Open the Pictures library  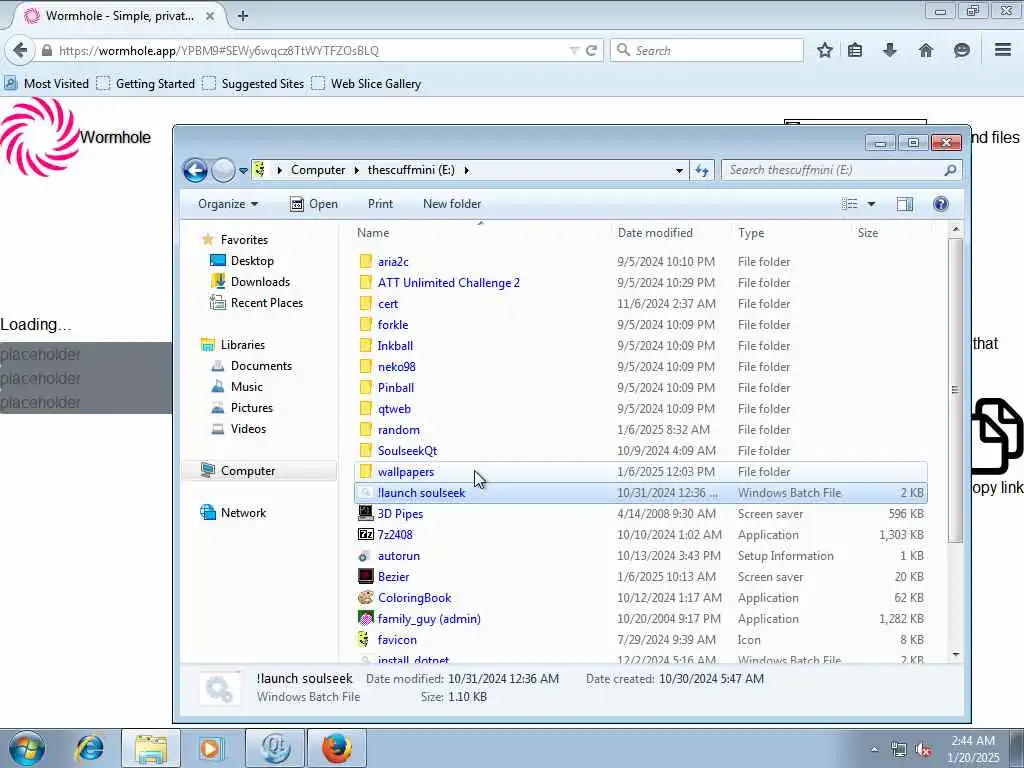point(242,408)
